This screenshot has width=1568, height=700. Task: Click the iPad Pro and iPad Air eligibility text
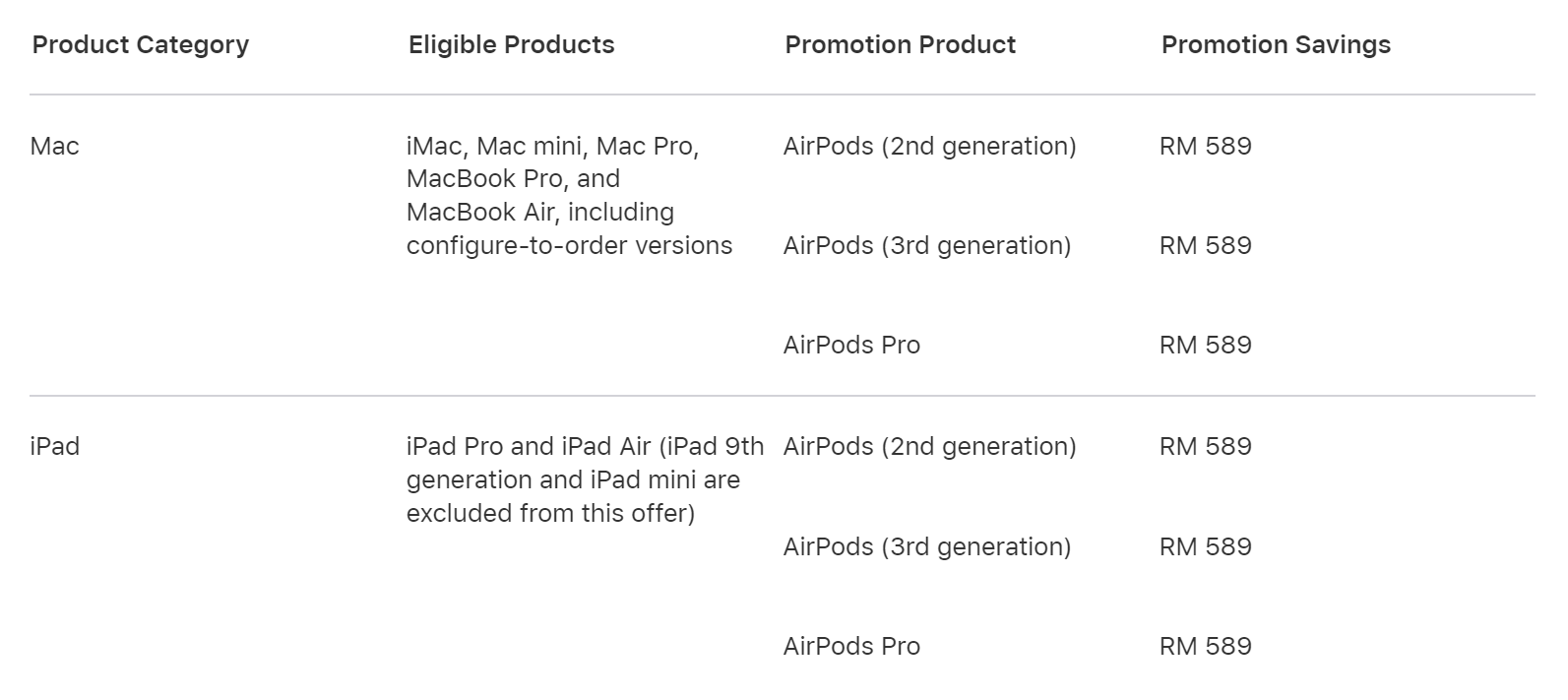pos(585,480)
